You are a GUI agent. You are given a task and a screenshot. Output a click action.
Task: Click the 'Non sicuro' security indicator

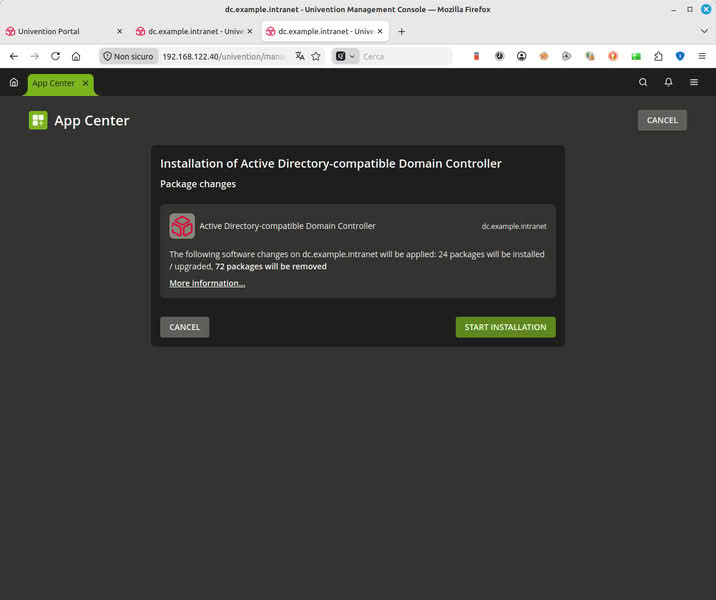click(128, 57)
